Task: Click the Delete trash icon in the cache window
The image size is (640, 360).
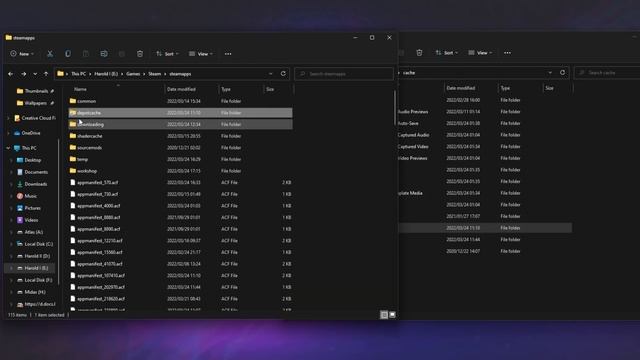Action: (x=419, y=53)
